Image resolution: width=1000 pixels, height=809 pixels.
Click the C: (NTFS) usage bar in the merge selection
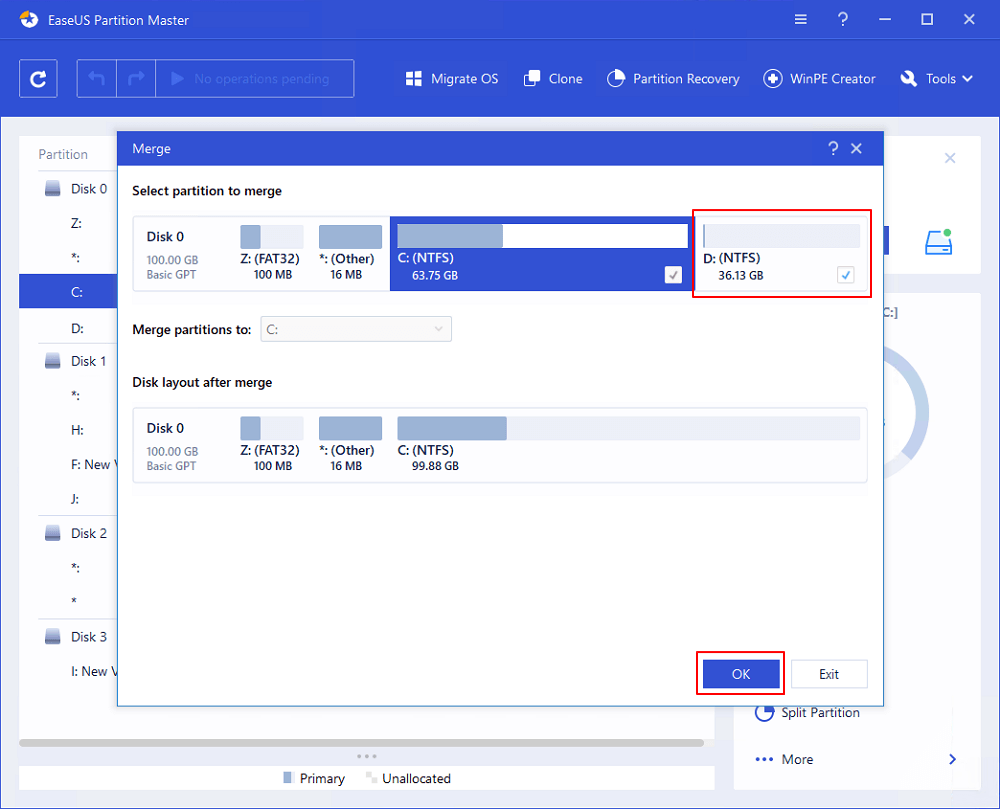coord(542,236)
